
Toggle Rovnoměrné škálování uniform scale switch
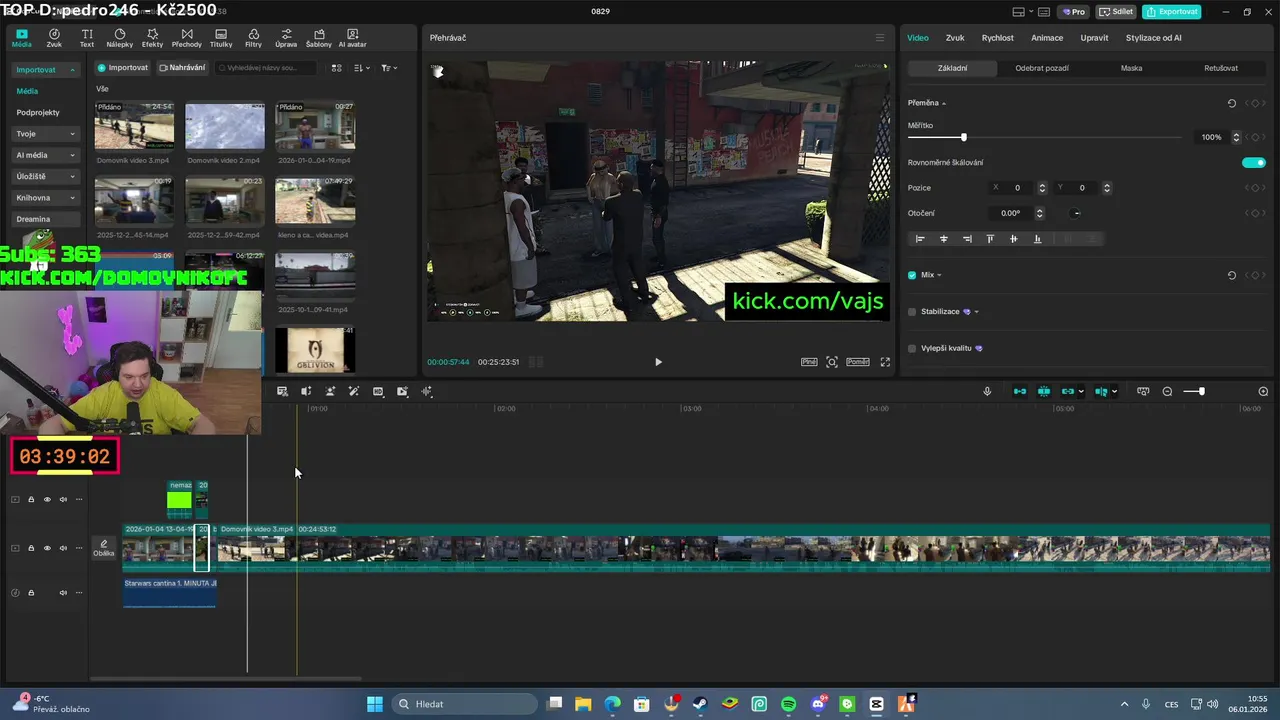[x=1254, y=162]
